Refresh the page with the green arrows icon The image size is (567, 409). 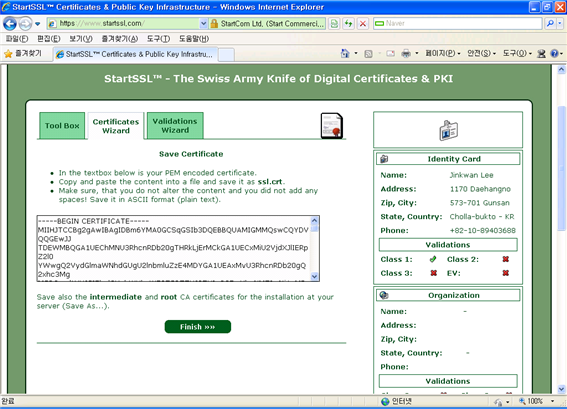click(x=349, y=24)
